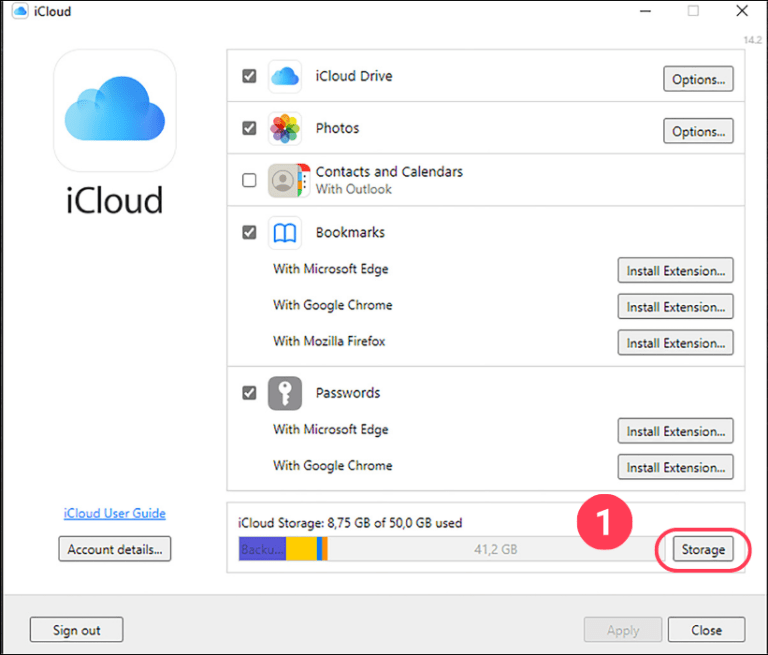Click Passwords "With Google Chrome" label
This screenshot has height=655, width=768.
pyautogui.click(x=333, y=465)
